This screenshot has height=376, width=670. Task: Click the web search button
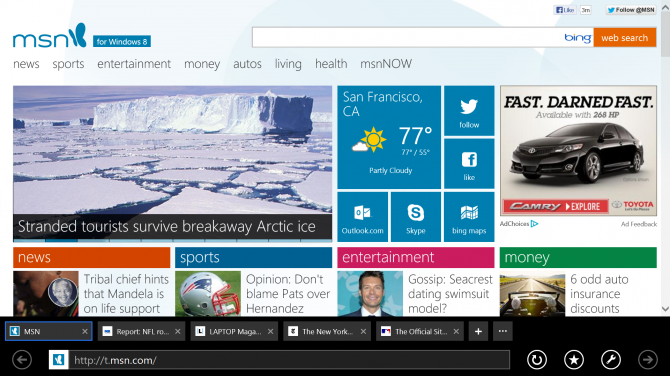tap(625, 38)
